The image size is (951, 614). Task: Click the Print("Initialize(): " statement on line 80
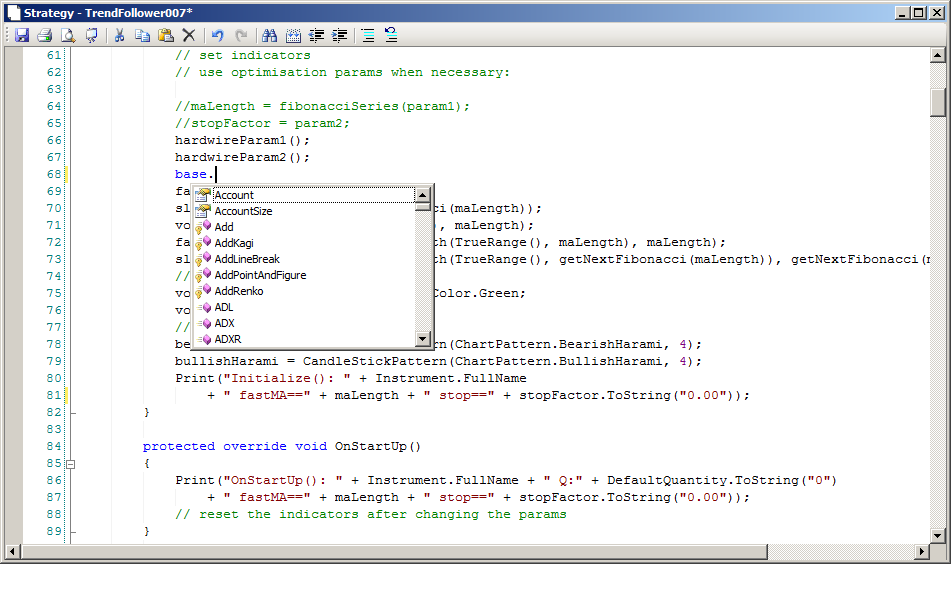351,378
